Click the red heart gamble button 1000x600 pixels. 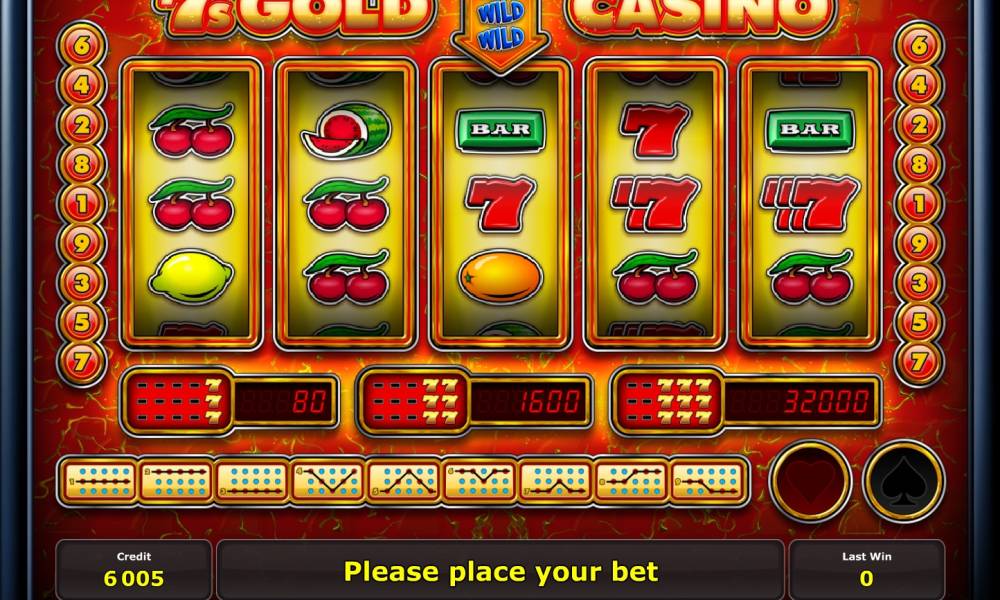[811, 481]
